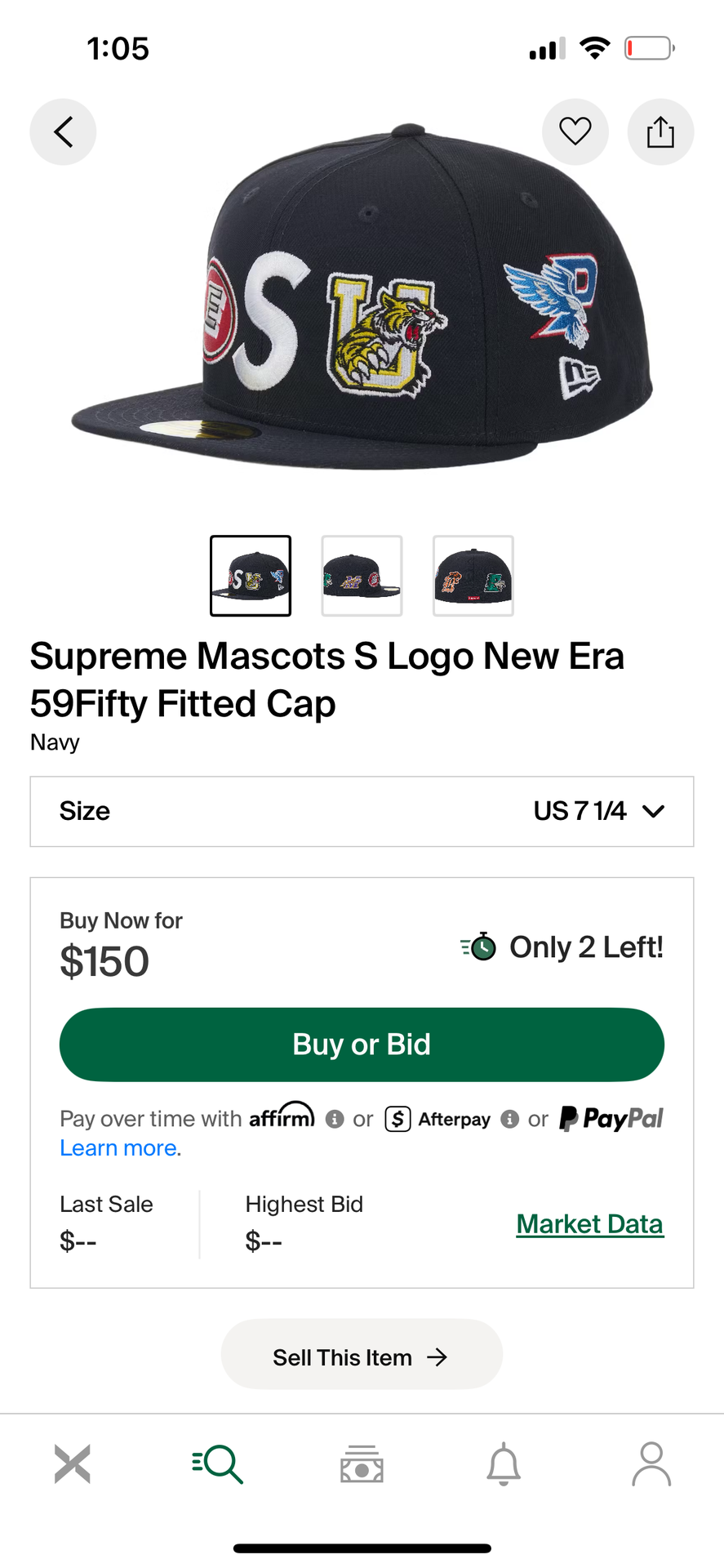The height and width of the screenshot is (1568, 724).
Task: Tap Sell This Item button
Action: [362, 1357]
